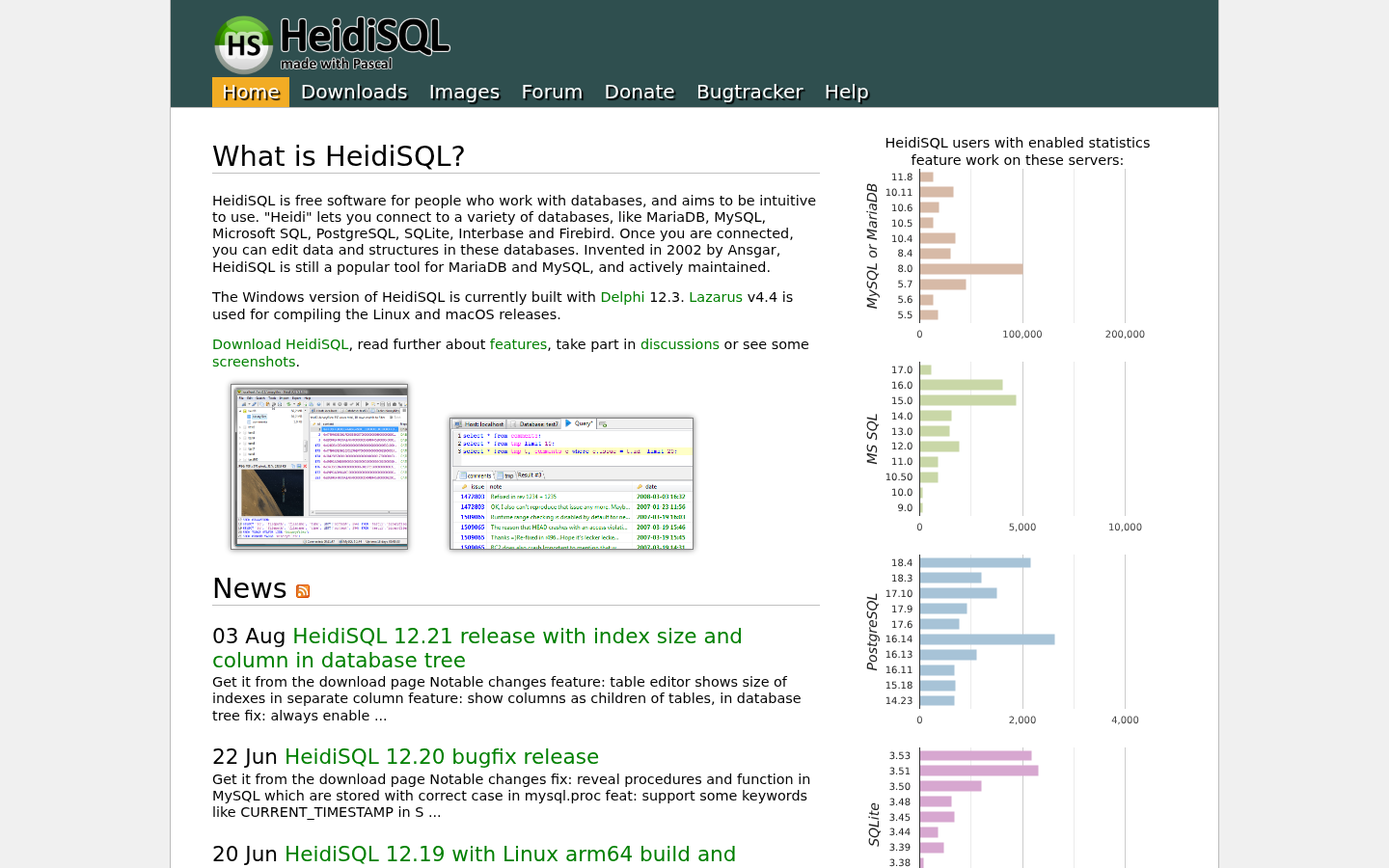Read the HeidiSQL 12.21 release news
Viewport: 1389px width, 868px height.
pyautogui.click(x=477, y=648)
